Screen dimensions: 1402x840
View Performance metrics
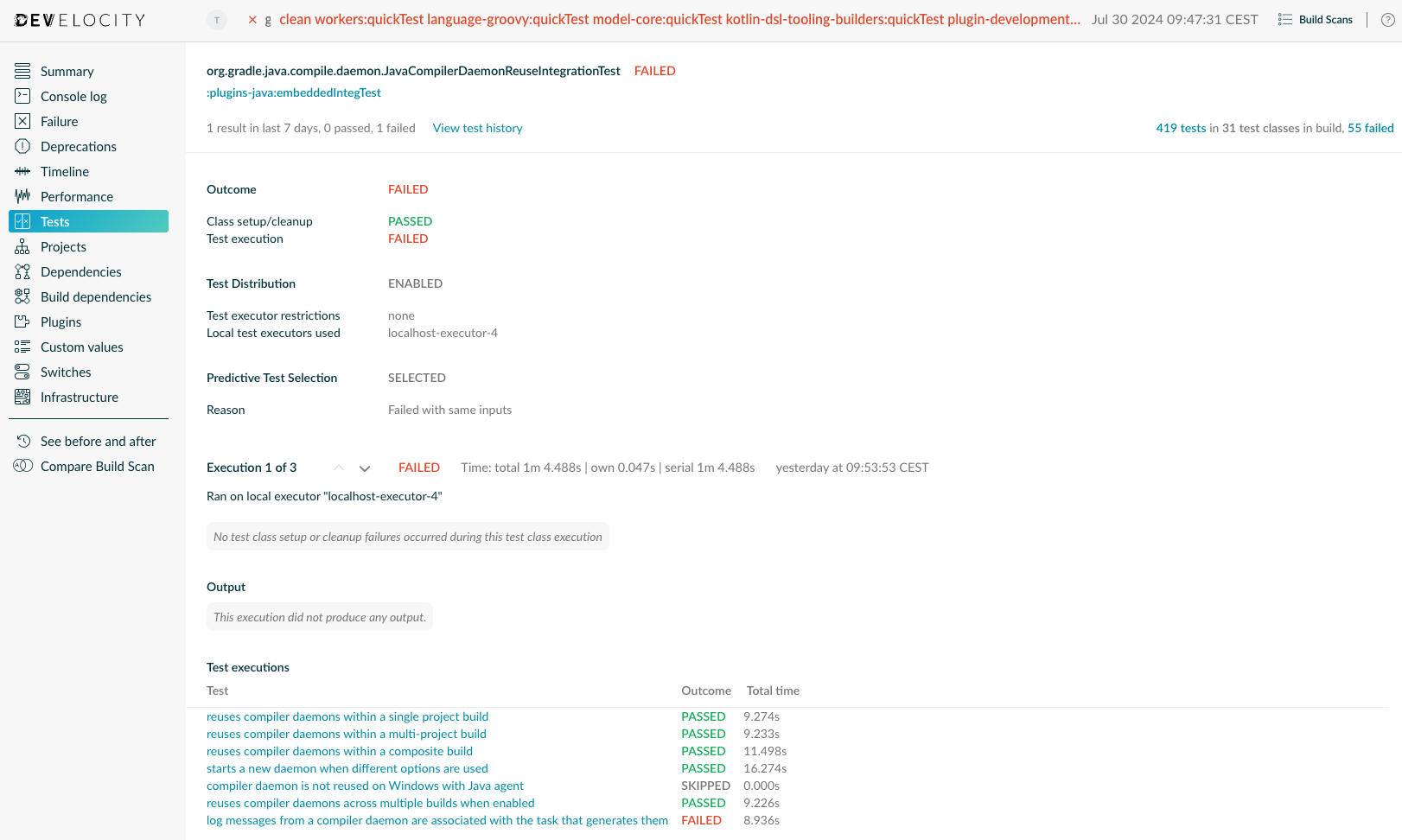[x=76, y=196]
